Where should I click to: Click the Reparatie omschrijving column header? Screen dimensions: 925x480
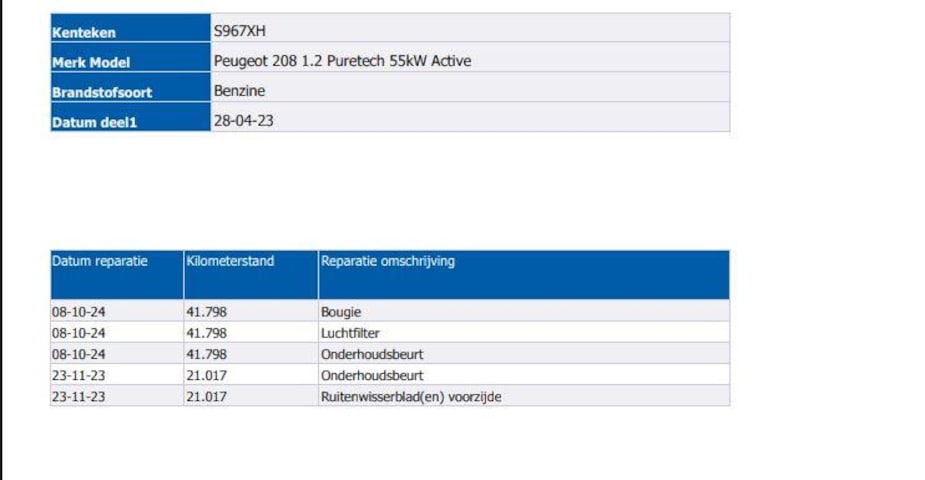[388, 262]
